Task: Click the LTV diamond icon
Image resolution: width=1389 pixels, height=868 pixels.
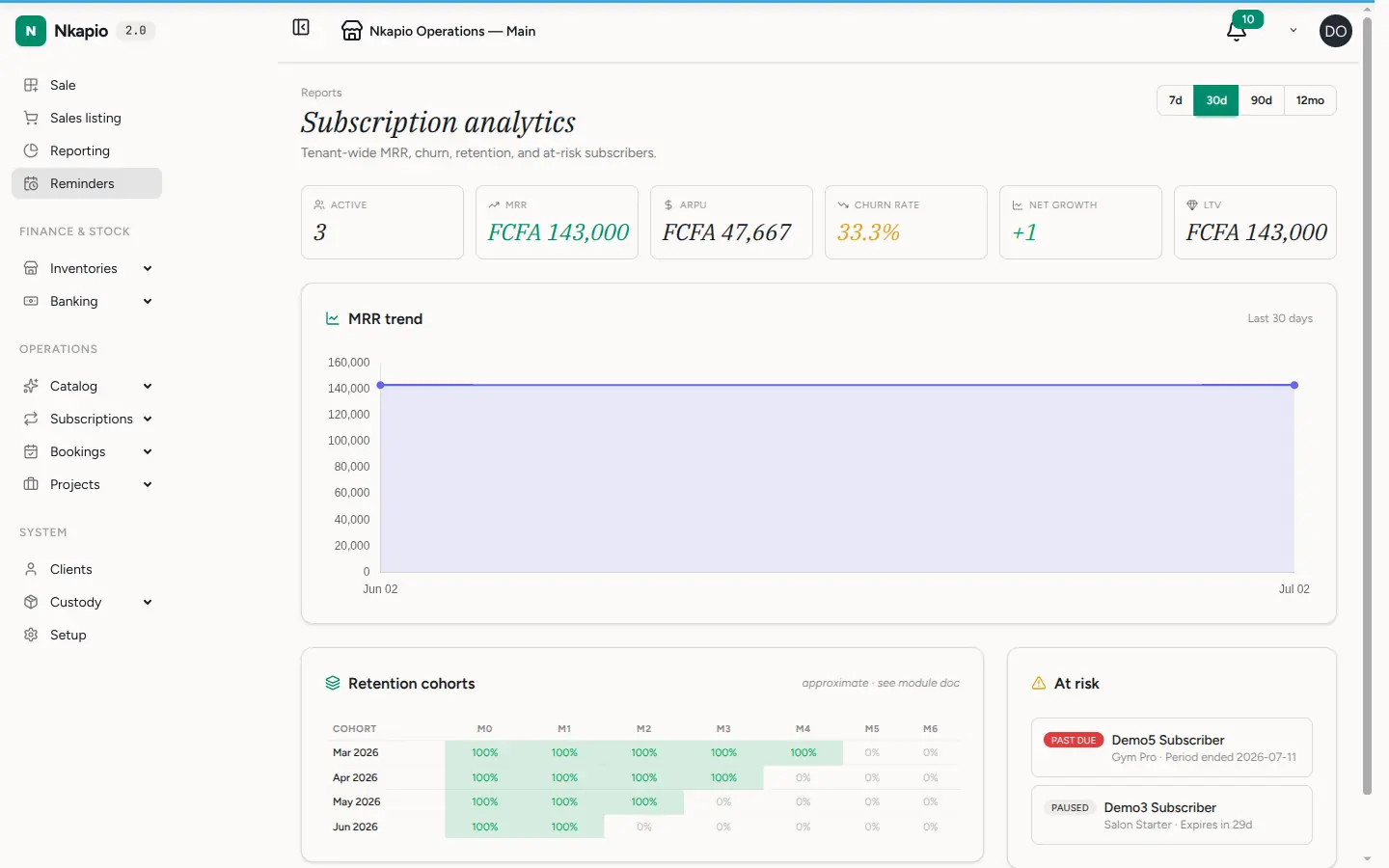Action: [x=1192, y=204]
